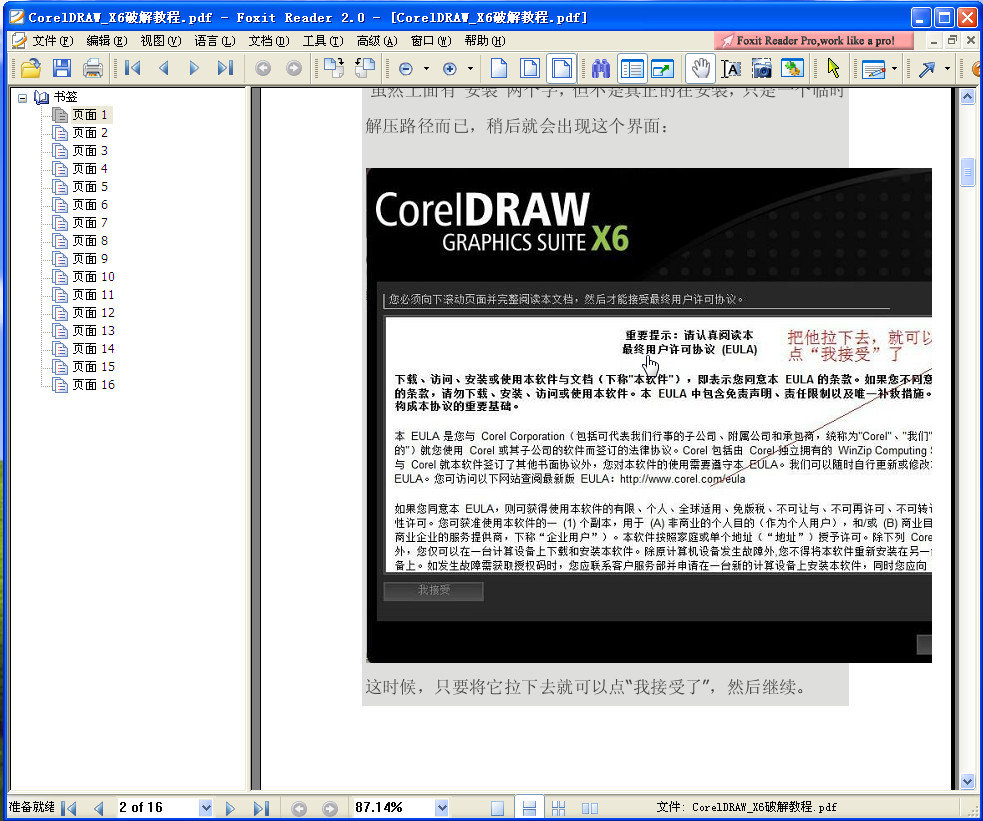
Task: Click the typewriter annotation tool icon
Action: tap(873, 69)
